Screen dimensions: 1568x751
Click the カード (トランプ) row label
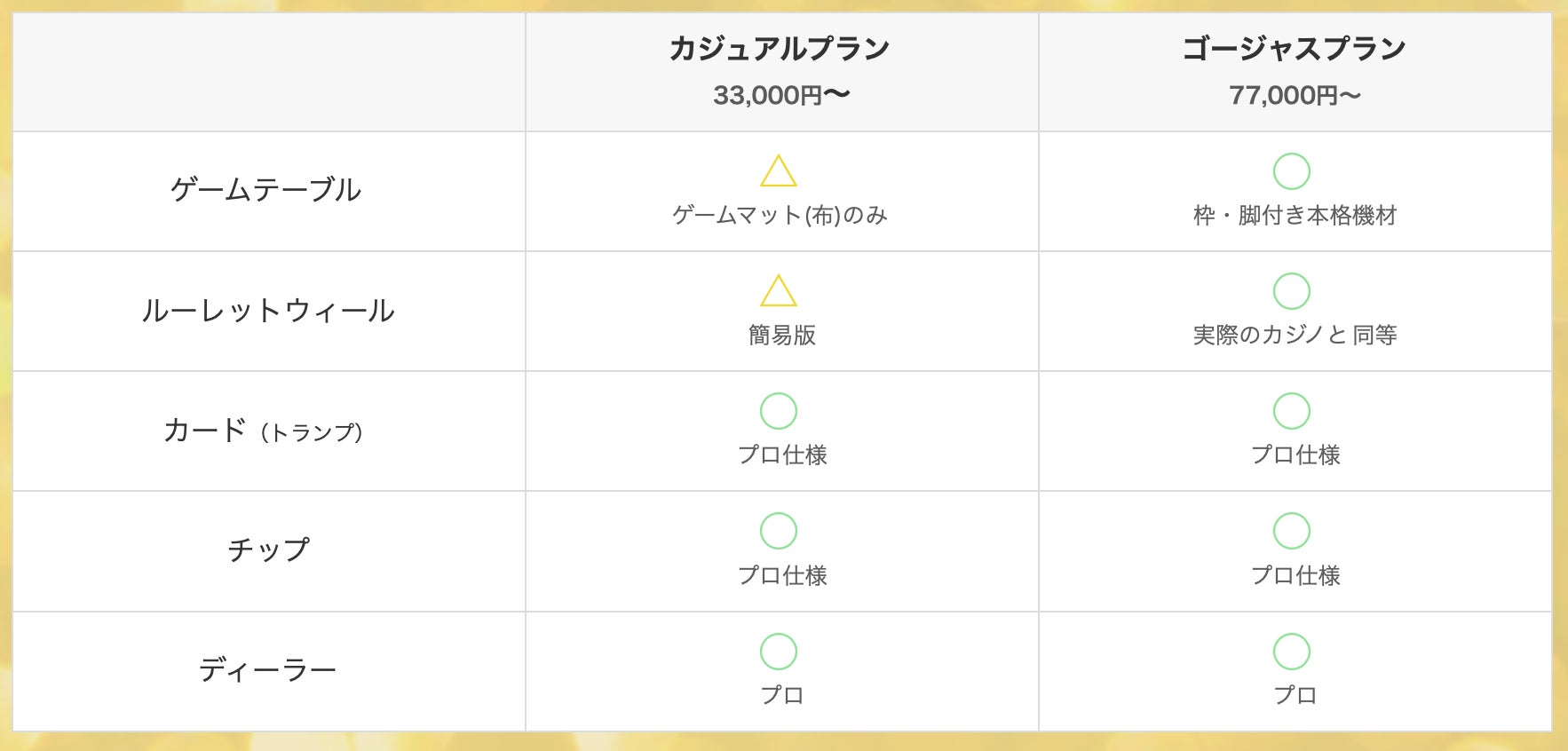263,431
